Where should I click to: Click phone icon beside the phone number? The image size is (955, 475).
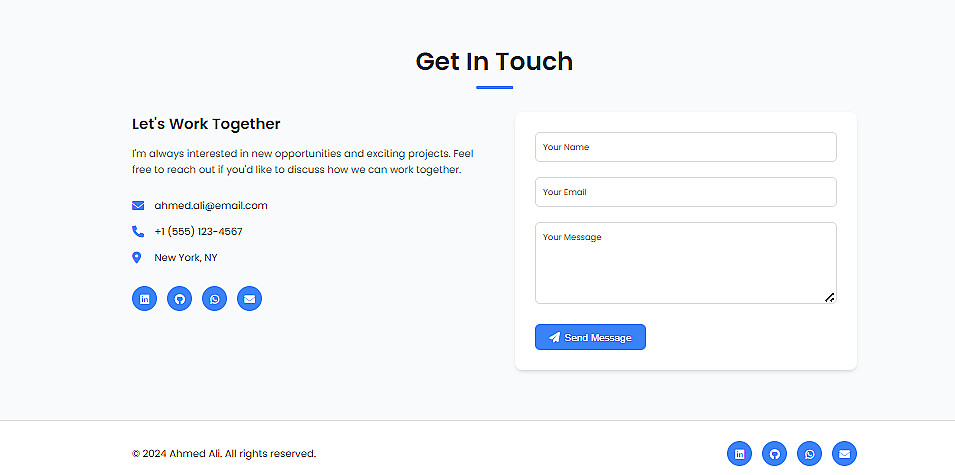(138, 232)
